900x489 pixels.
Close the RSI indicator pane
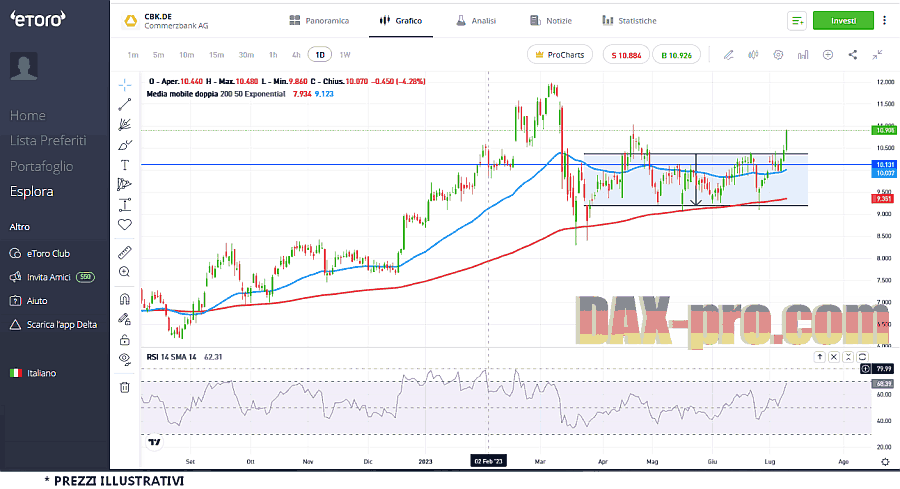(x=834, y=357)
